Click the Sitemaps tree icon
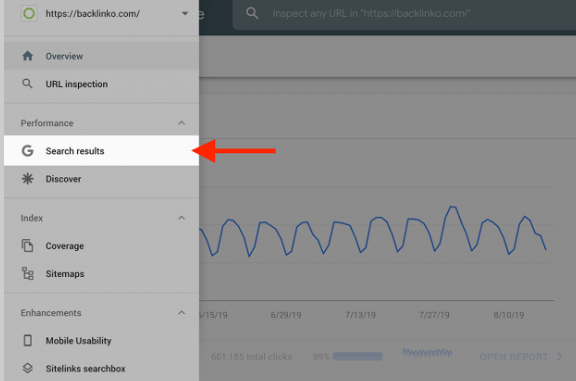The width and height of the screenshot is (576, 381). coord(28,273)
